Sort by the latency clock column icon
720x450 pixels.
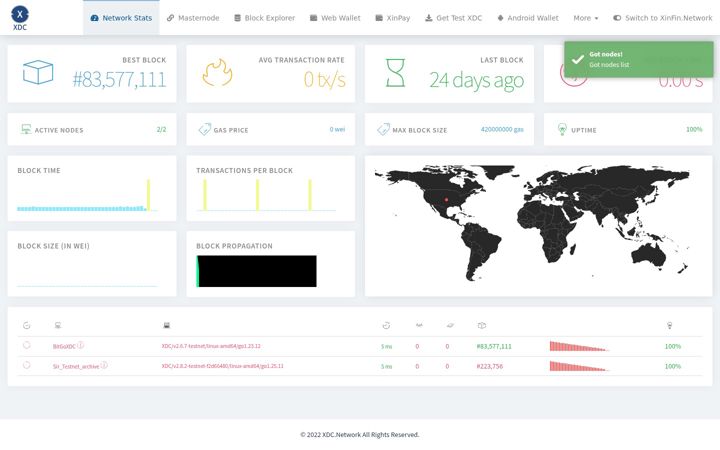[386, 326]
